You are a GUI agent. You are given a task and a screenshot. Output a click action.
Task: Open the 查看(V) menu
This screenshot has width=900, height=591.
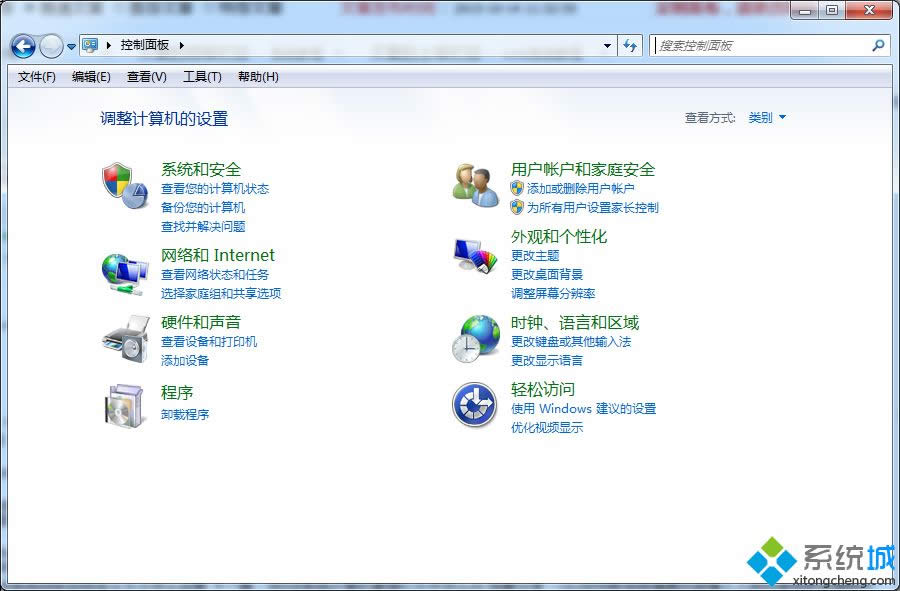[x=147, y=77]
